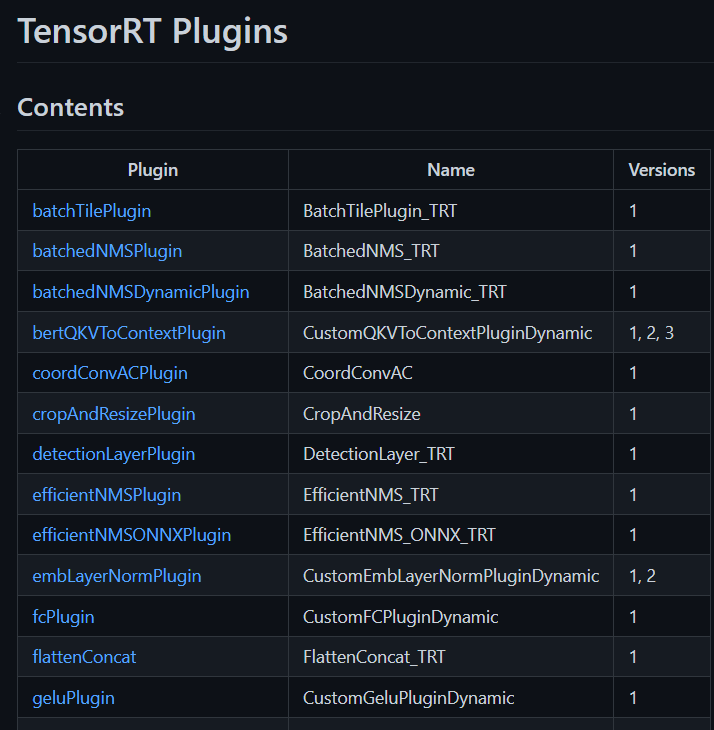The image size is (714, 730).
Task: Open the efficientNMSPlugin link
Action: click(107, 495)
